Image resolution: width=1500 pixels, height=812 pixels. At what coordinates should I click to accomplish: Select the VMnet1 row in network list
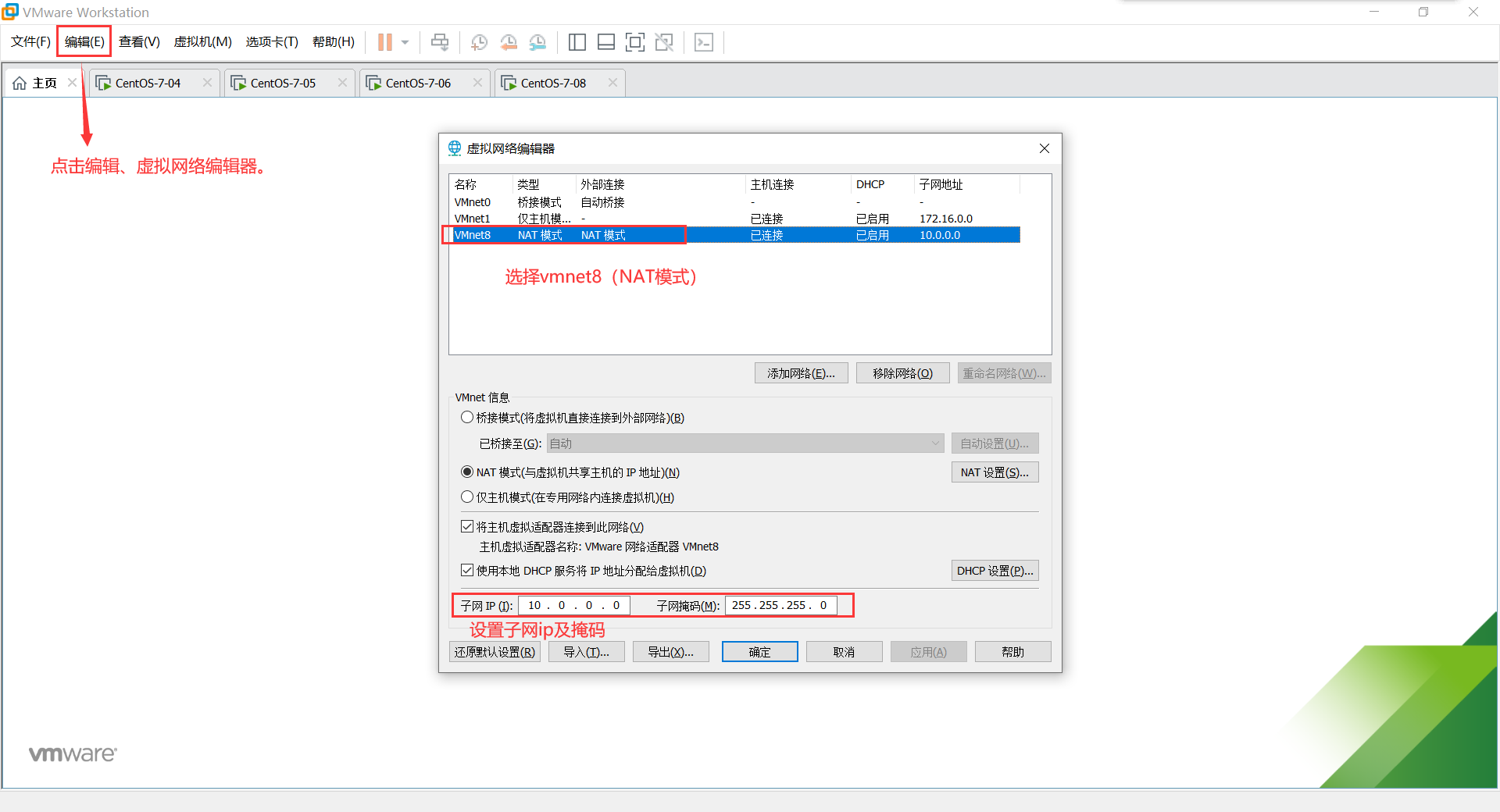click(734, 219)
